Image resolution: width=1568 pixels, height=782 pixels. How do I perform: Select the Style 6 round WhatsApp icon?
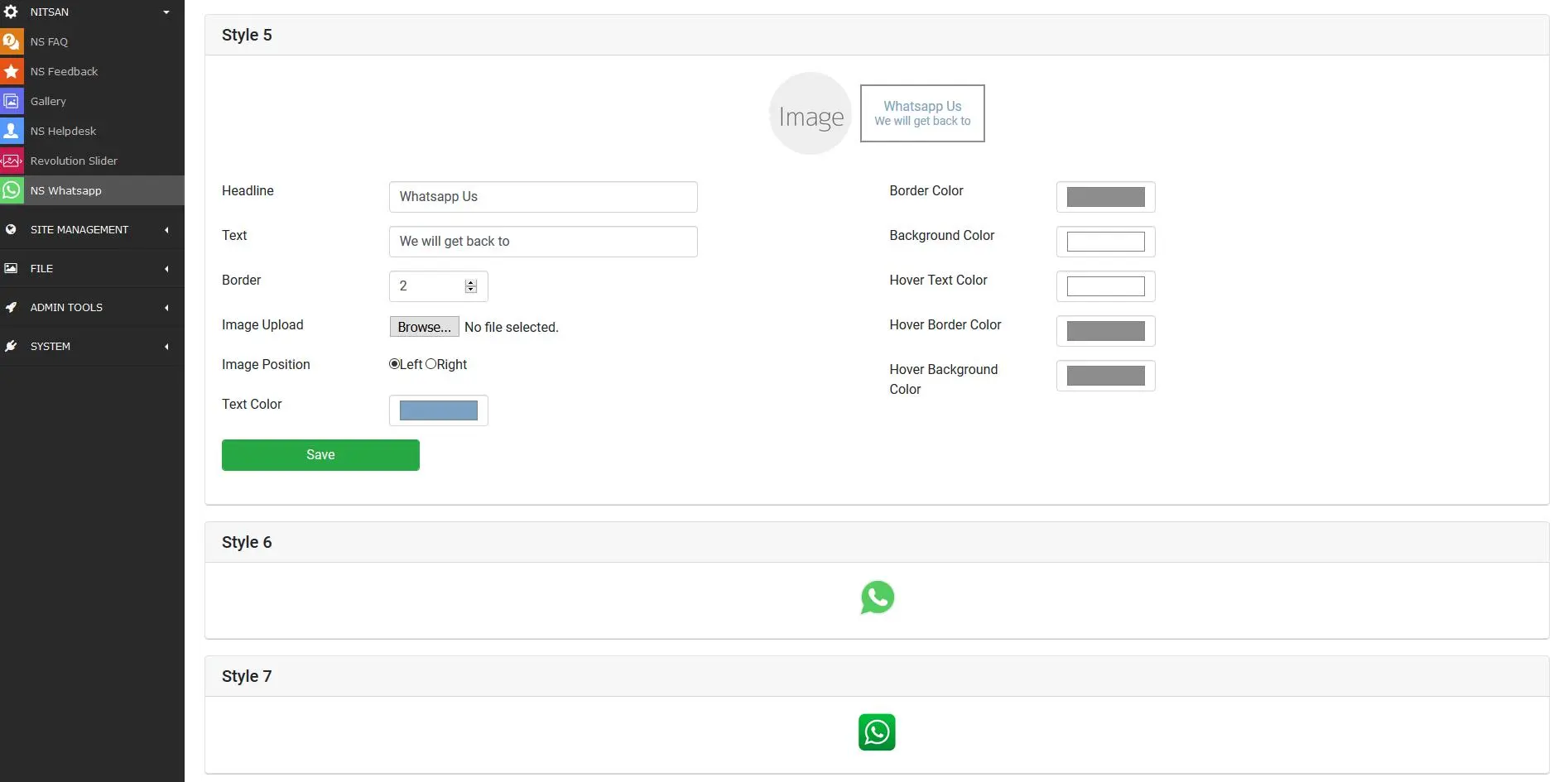[x=878, y=597]
